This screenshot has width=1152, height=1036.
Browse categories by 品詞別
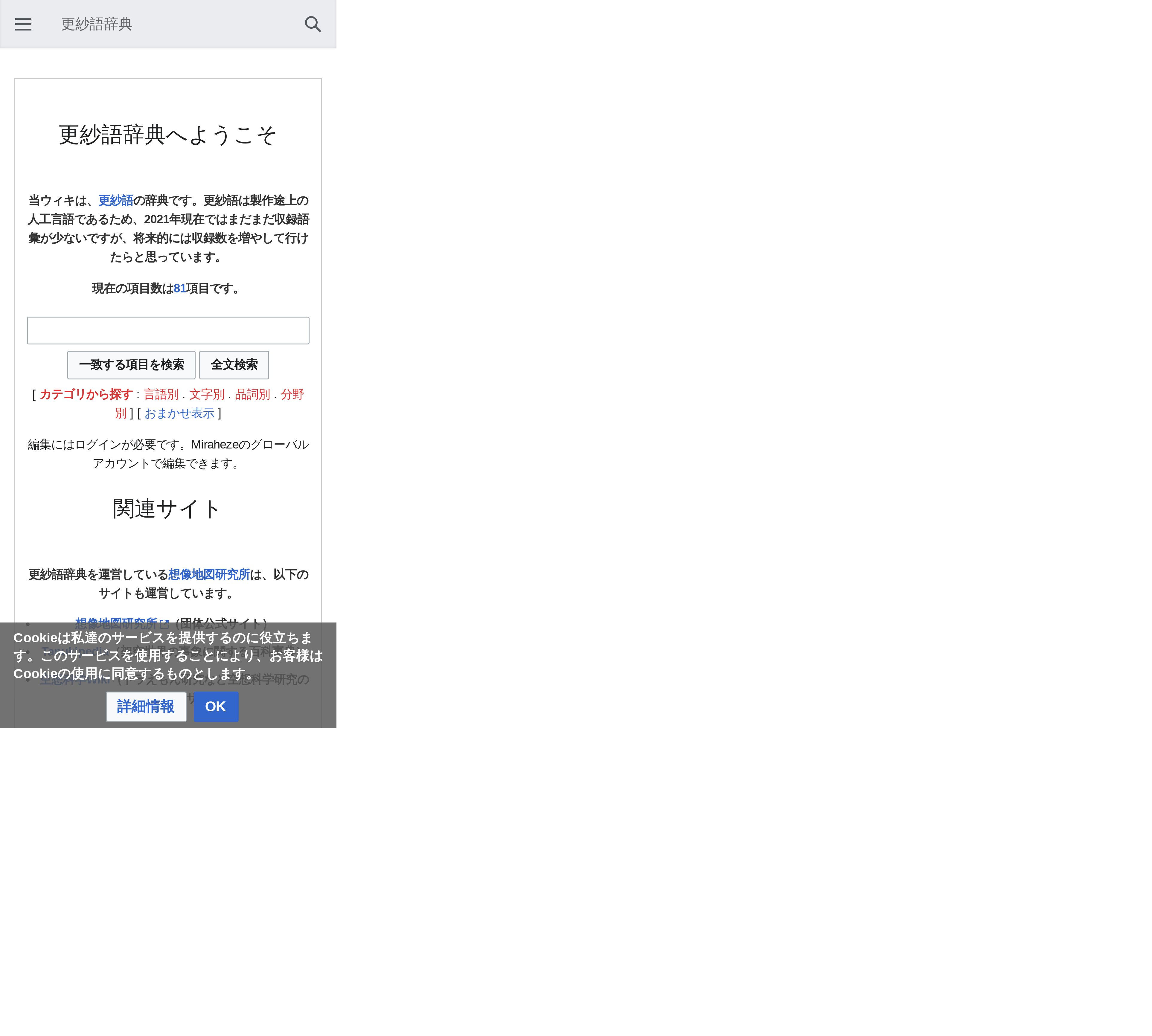tap(252, 394)
